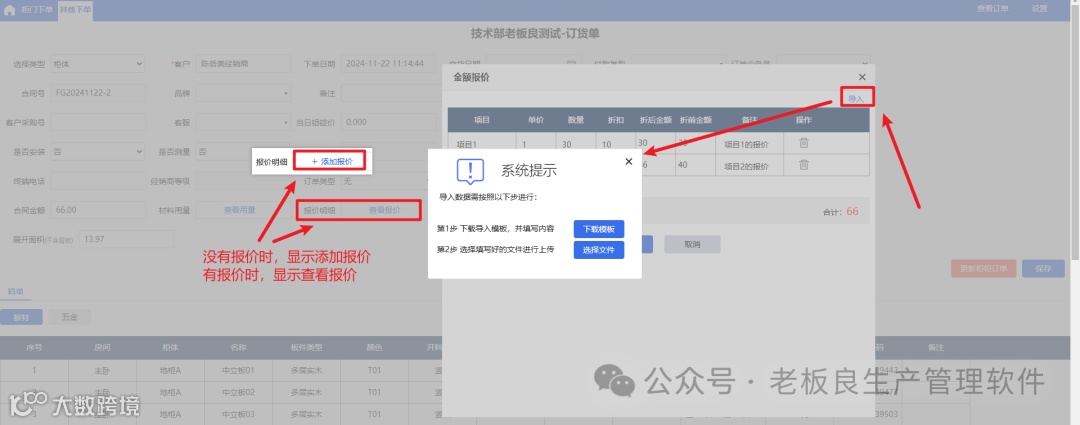Image resolution: width=1080 pixels, height=425 pixels.
Task: Click the 选择文件 button
Action: click(x=599, y=249)
